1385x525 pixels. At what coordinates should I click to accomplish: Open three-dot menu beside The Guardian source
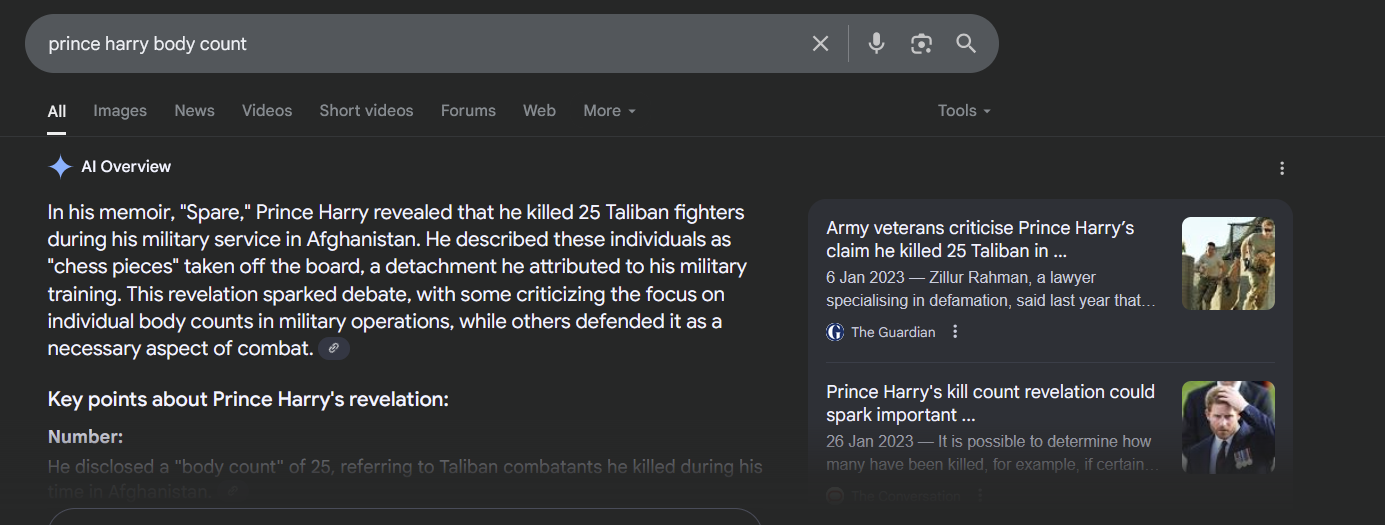[955, 331]
